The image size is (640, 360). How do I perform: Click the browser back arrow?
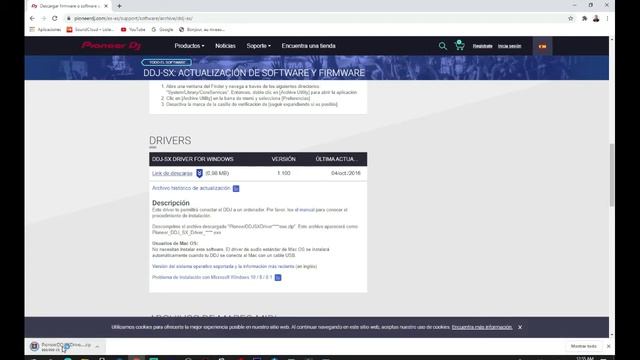pyautogui.click(x=32, y=18)
